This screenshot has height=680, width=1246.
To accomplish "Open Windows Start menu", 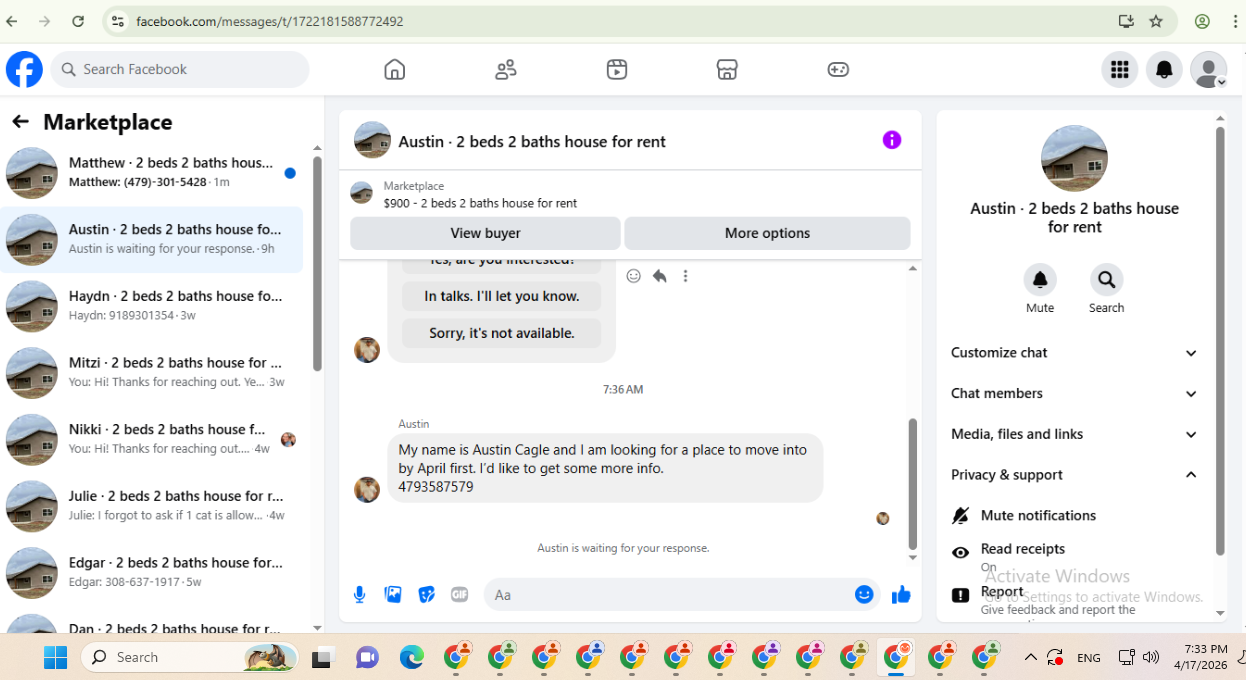I will [x=55, y=657].
